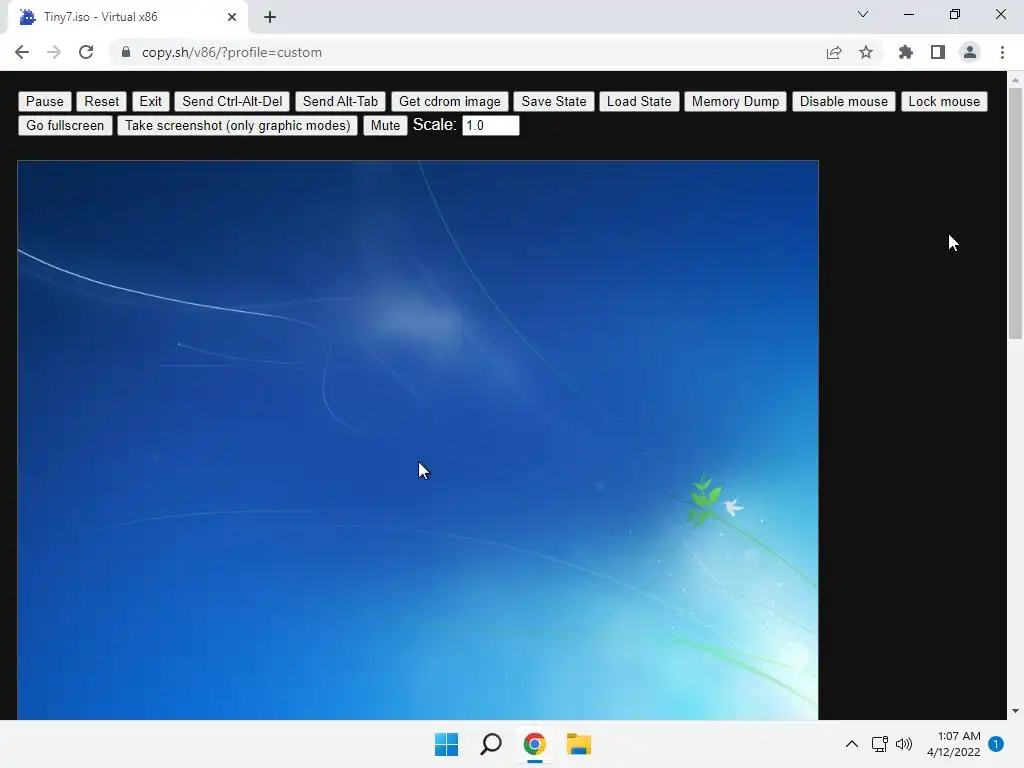Open notification center badge
This screenshot has width=1024, height=768.
coord(996,744)
